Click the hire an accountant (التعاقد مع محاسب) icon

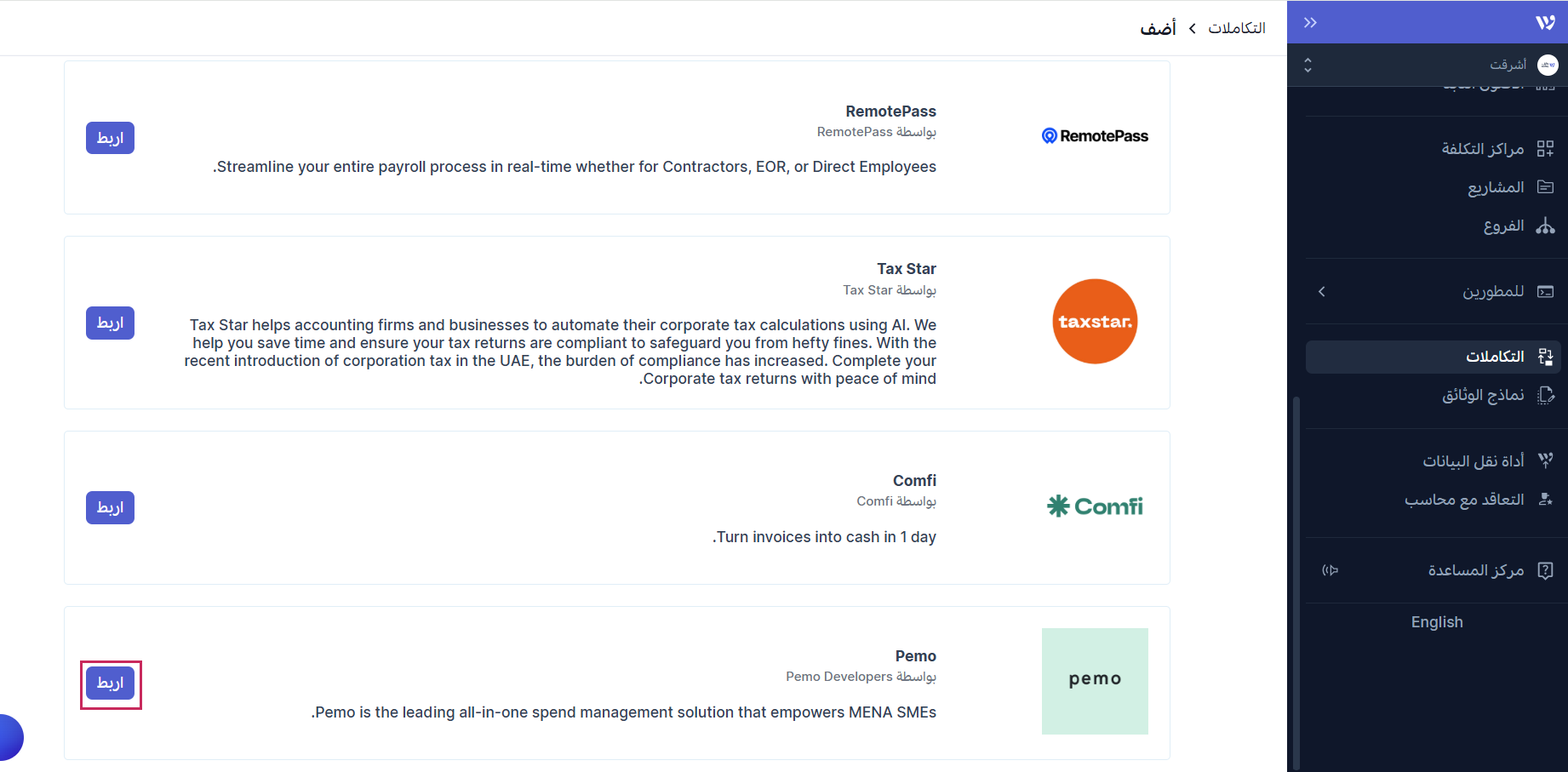(1545, 500)
